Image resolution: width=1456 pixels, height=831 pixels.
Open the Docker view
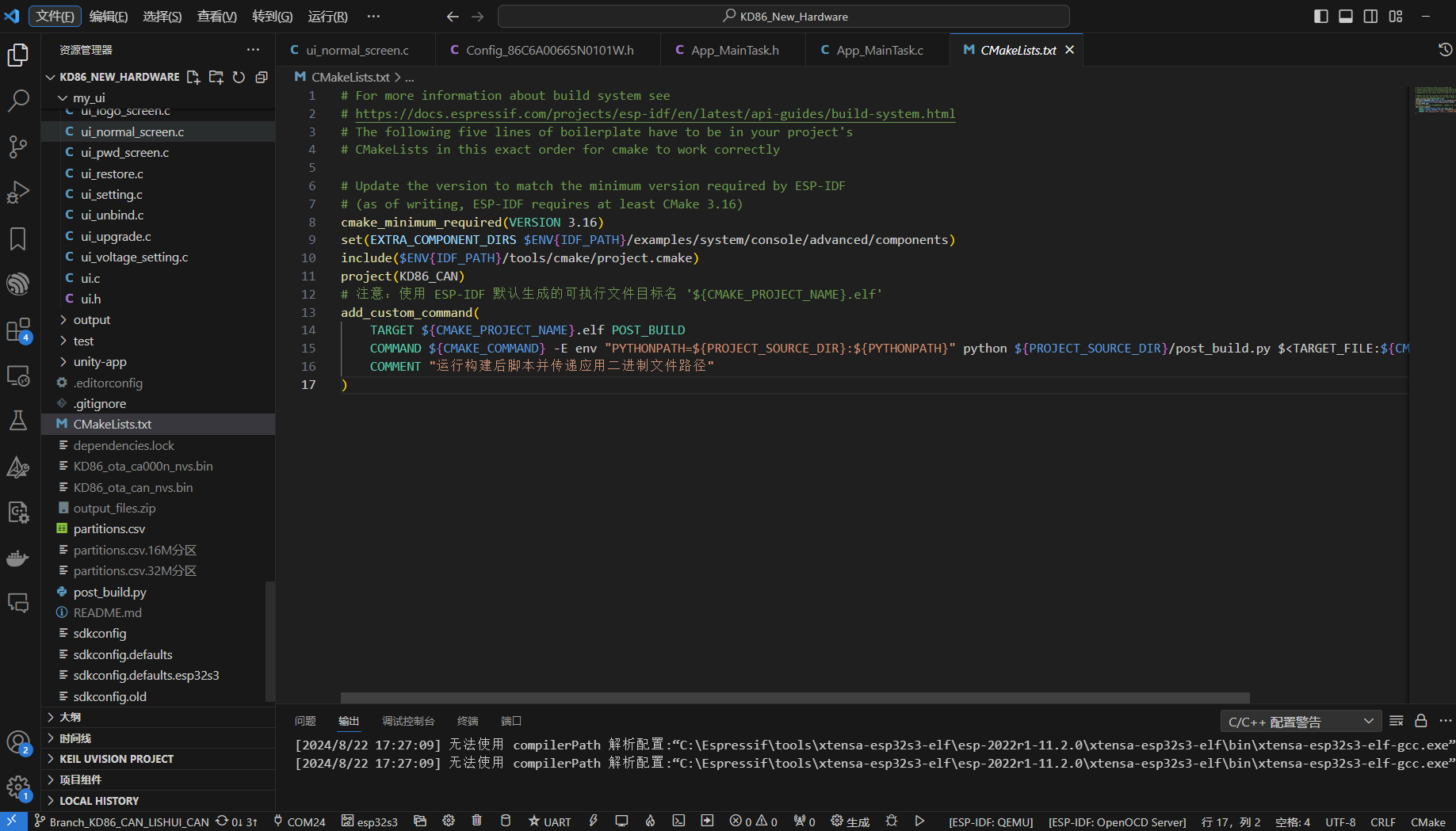[18, 558]
